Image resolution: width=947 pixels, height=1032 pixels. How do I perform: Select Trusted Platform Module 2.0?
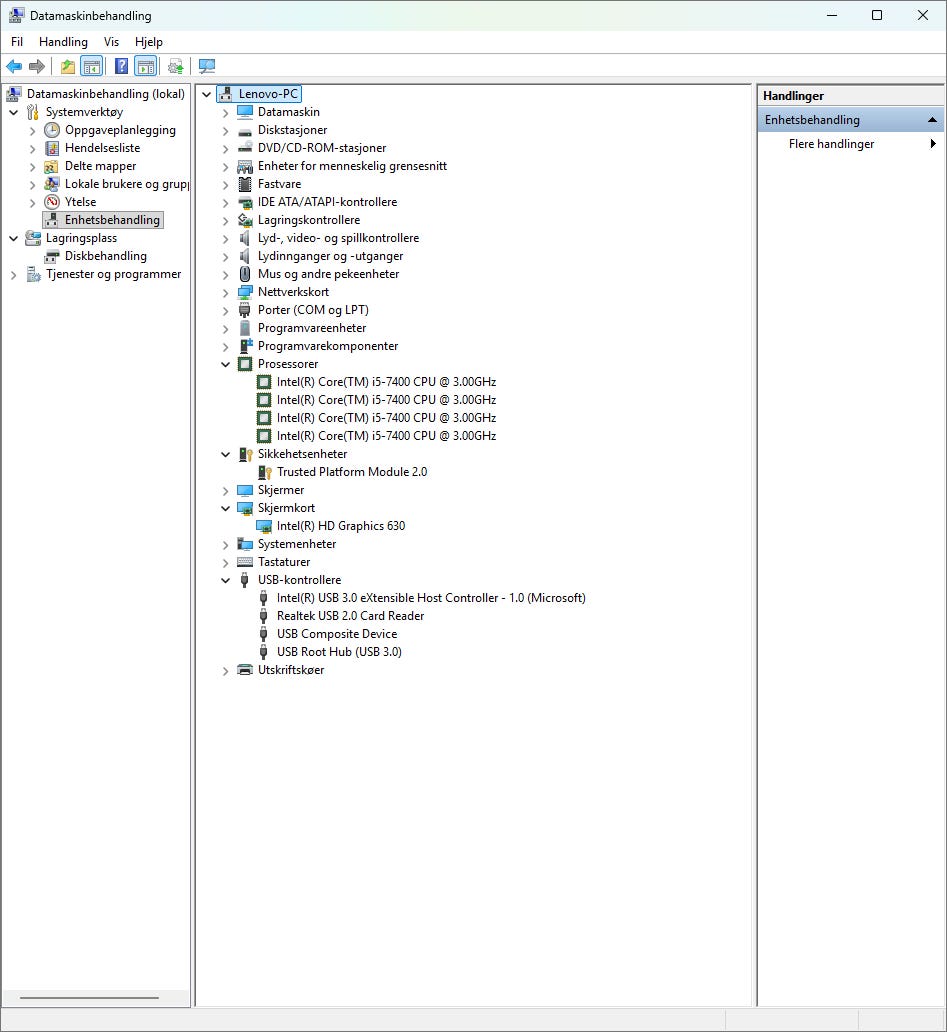click(352, 472)
